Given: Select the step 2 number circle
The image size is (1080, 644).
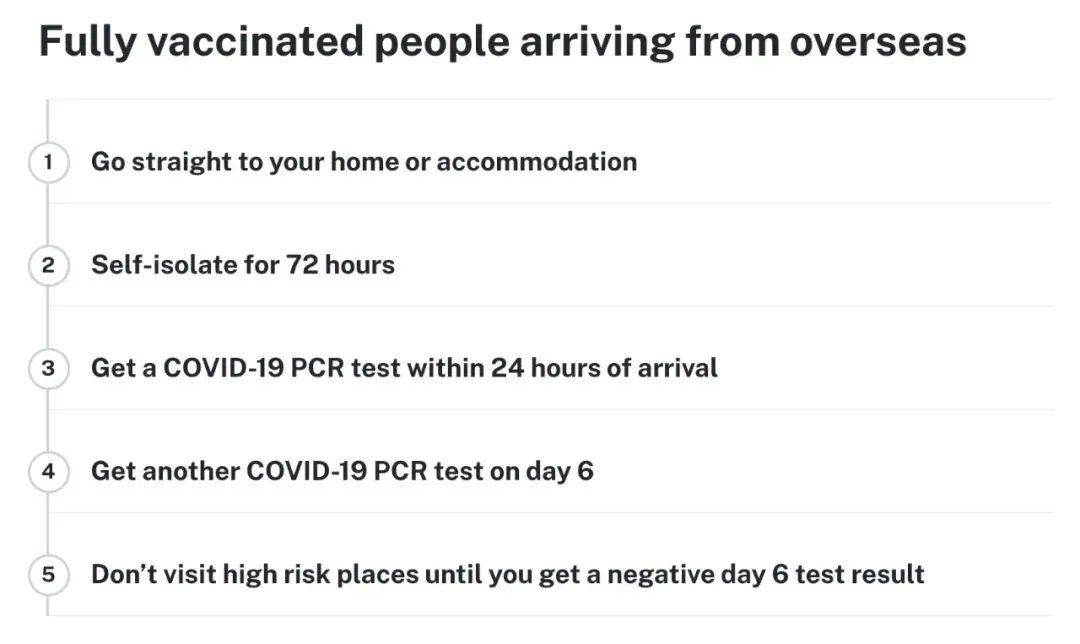Looking at the screenshot, I should (48, 265).
